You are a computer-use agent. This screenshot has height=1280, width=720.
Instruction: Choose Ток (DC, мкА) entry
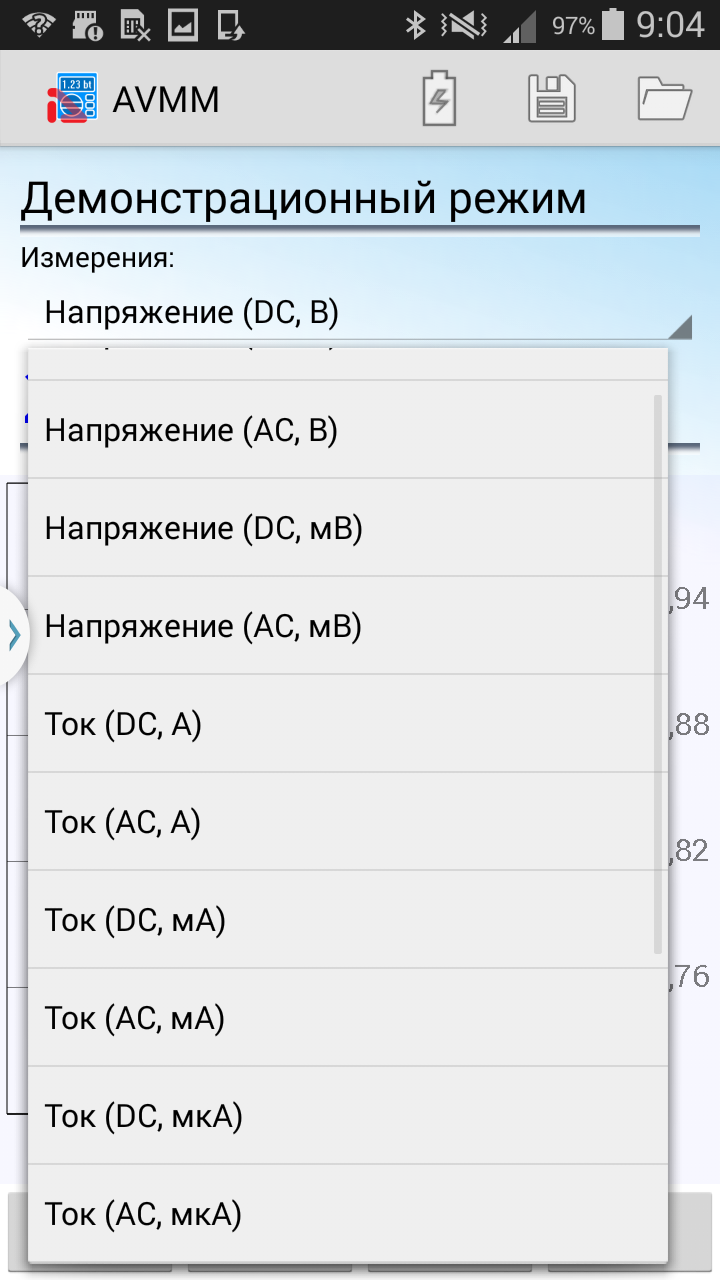pos(348,1116)
